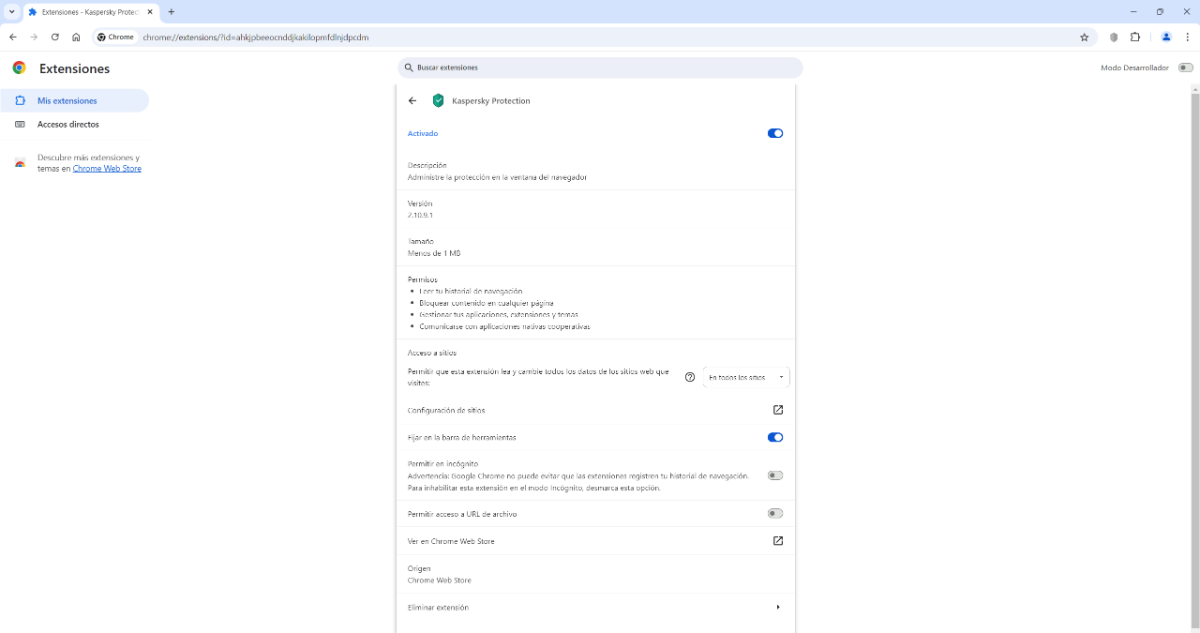Expand Eliminar extensión row arrow
The image size is (1200, 633).
[778, 607]
